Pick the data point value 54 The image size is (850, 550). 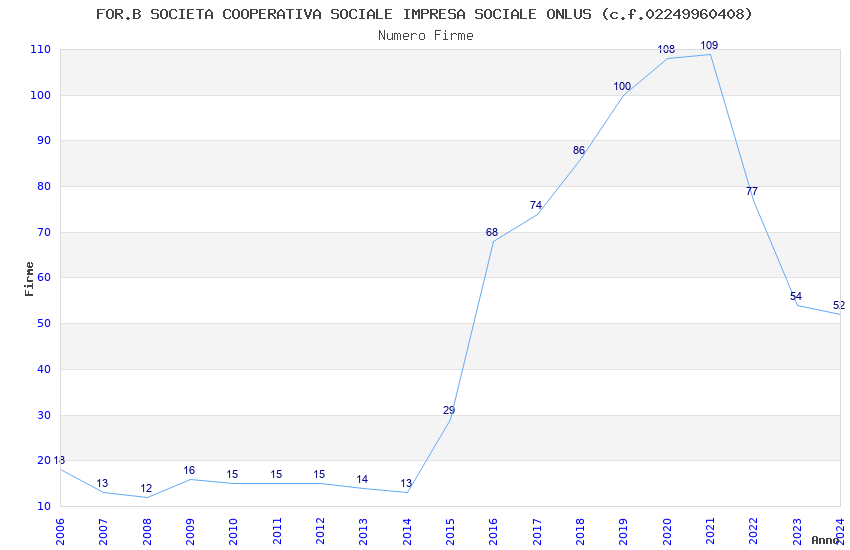click(x=796, y=296)
